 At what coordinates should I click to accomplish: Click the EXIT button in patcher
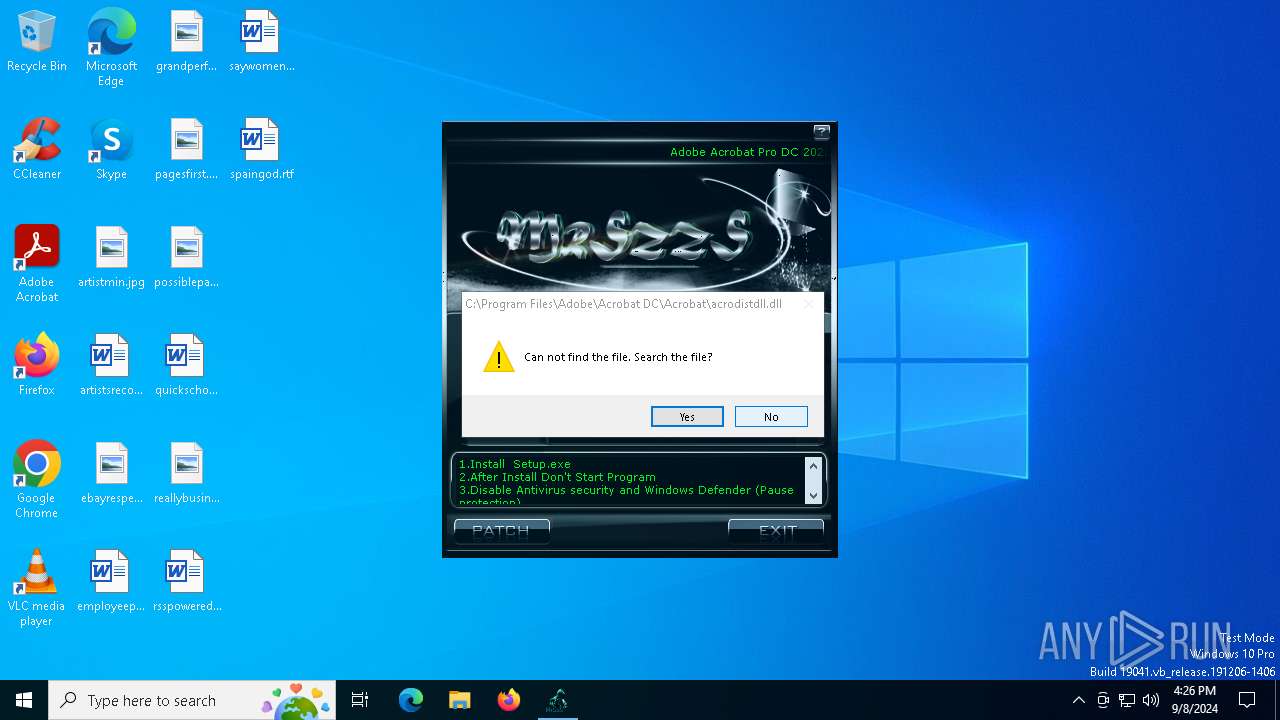pos(776,531)
